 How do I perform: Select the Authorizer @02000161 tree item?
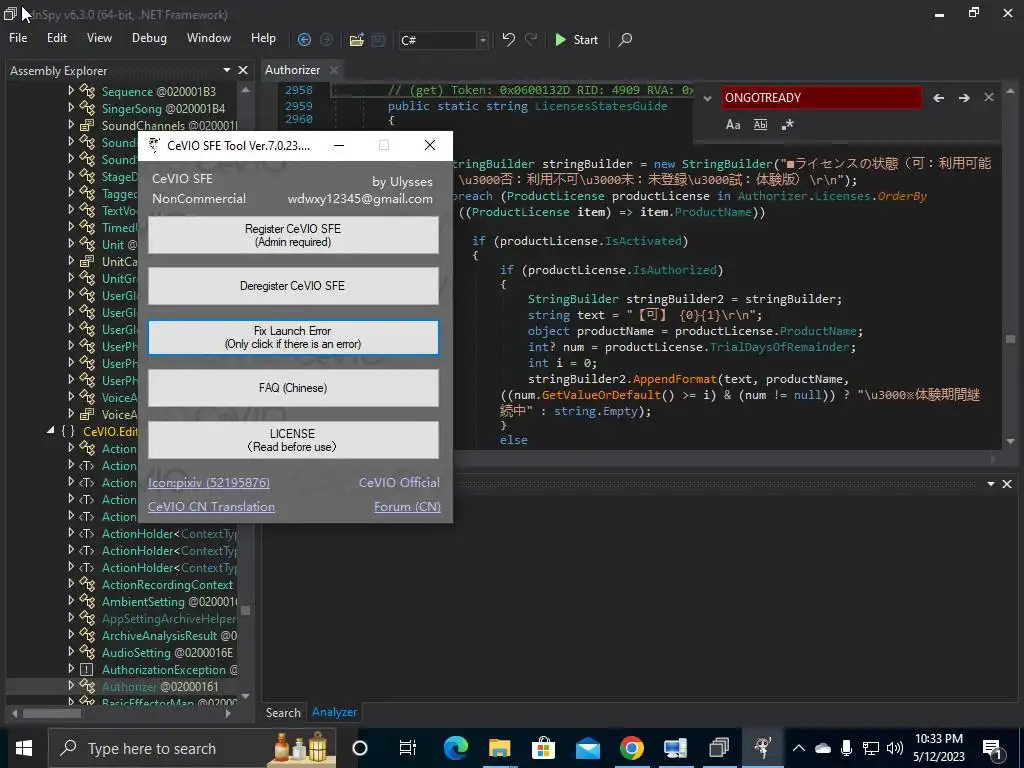pyautogui.click(x=160, y=686)
